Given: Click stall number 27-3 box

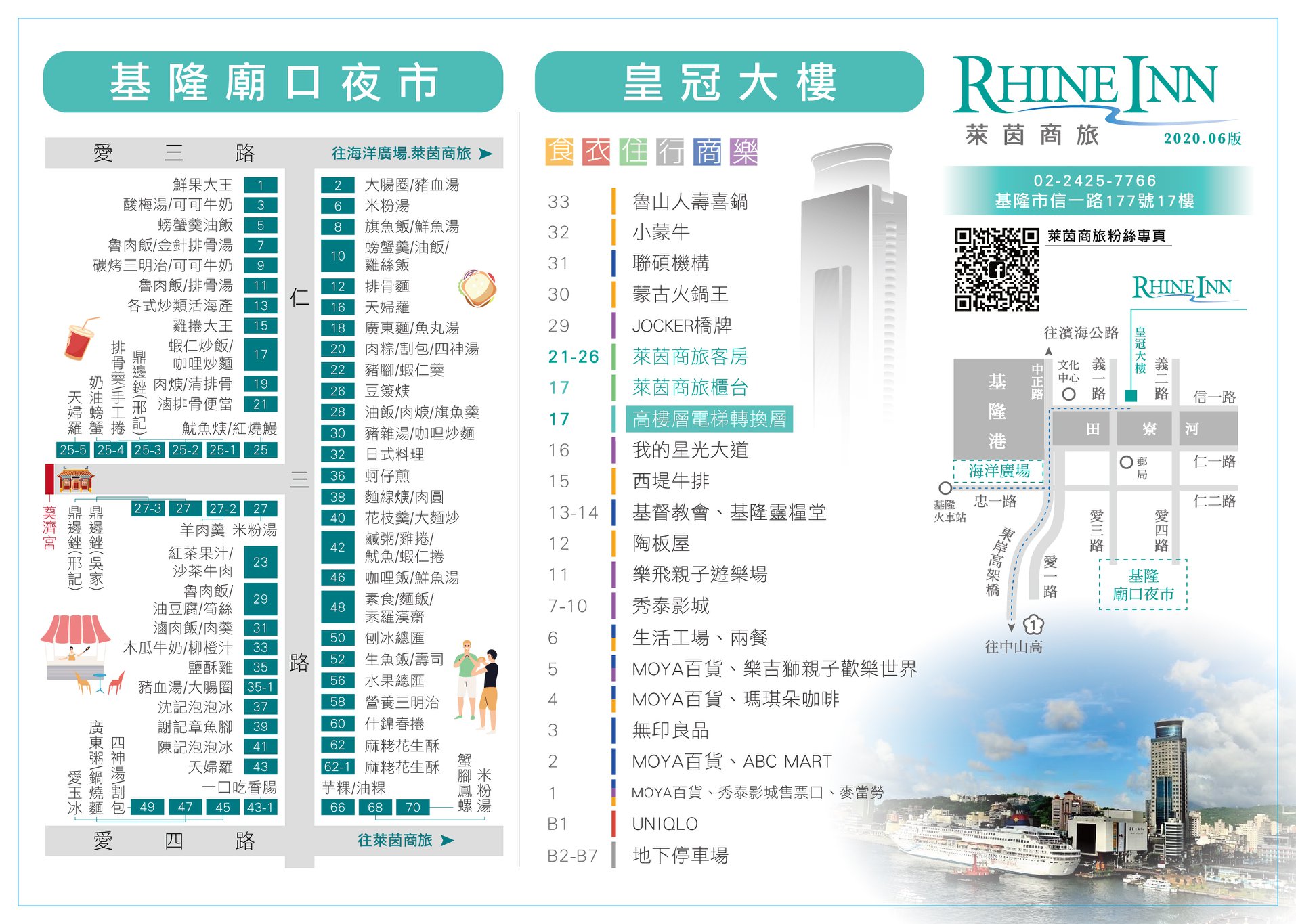Looking at the screenshot, I should coord(148,508).
